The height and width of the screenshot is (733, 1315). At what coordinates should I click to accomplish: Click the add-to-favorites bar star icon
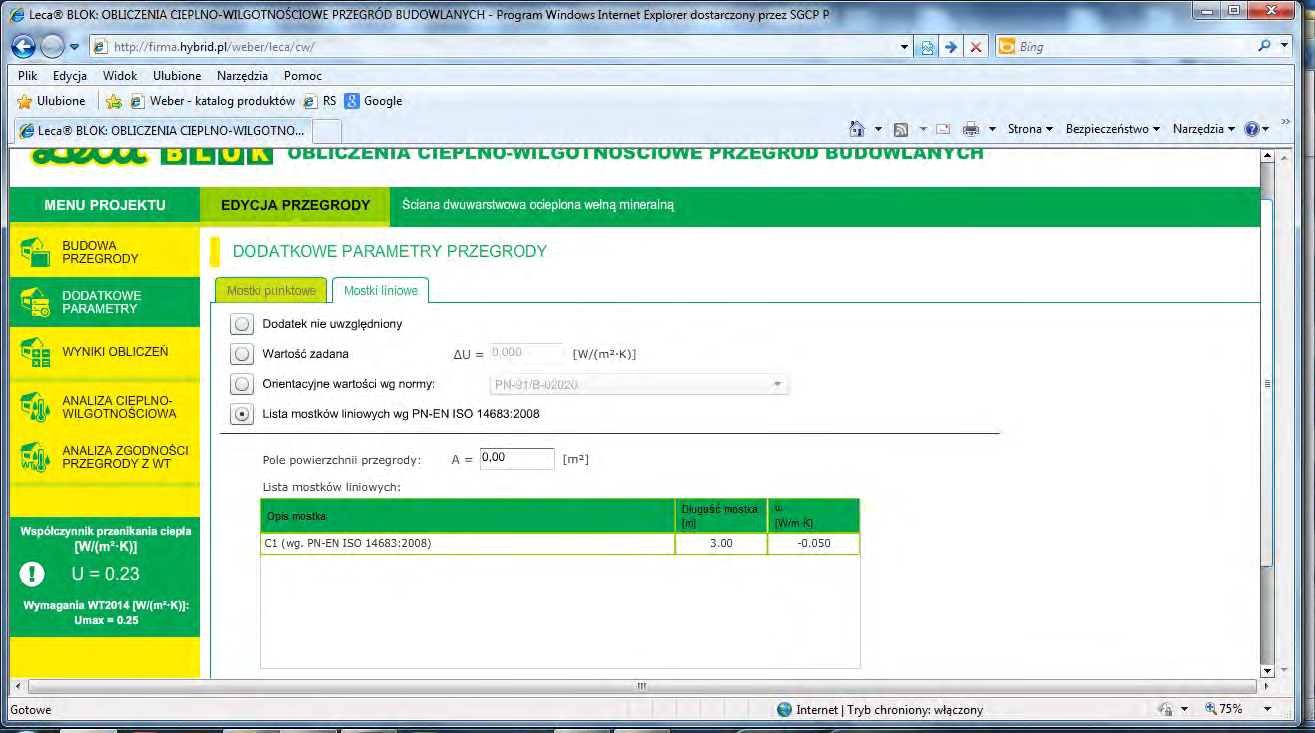pos(115,101)
